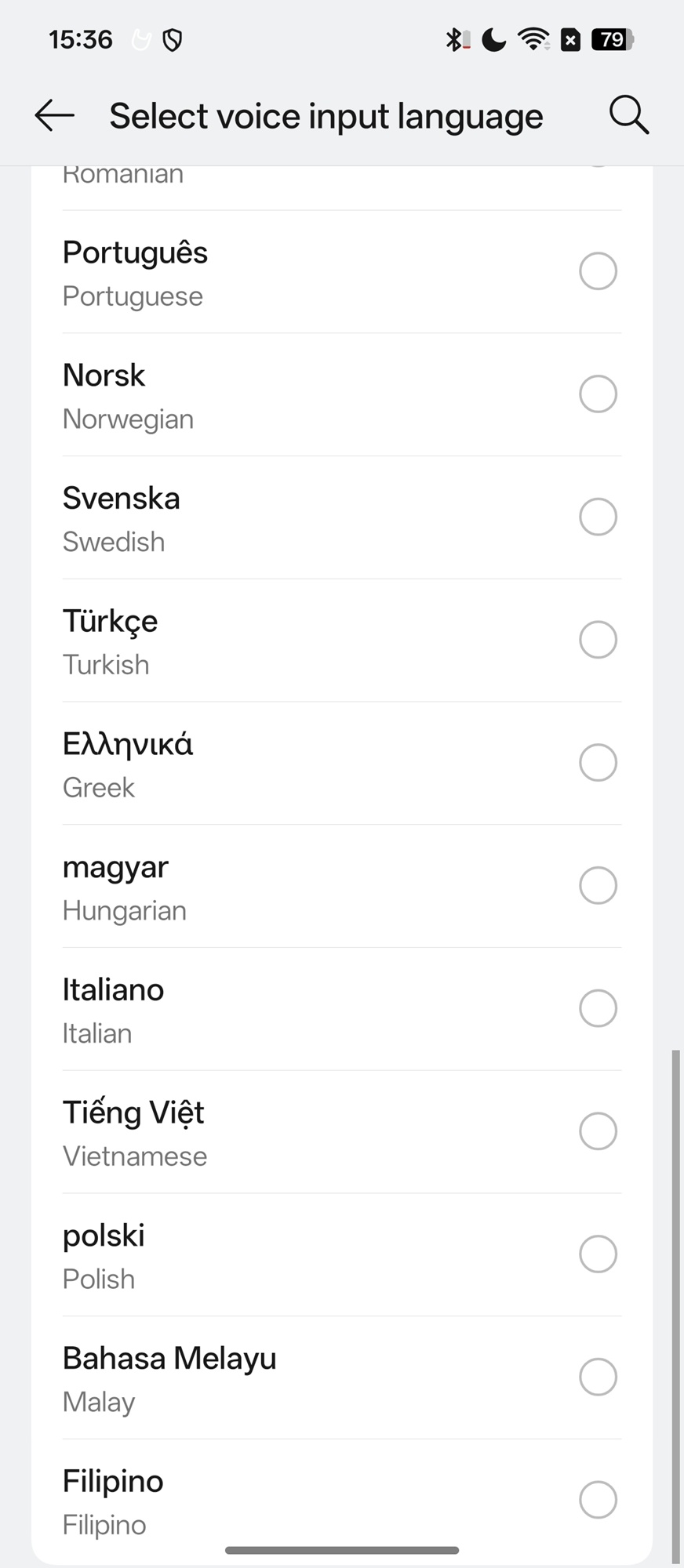The image size is (684, 1568).
Task: Tap the battery level indicator
Action: 613,39
